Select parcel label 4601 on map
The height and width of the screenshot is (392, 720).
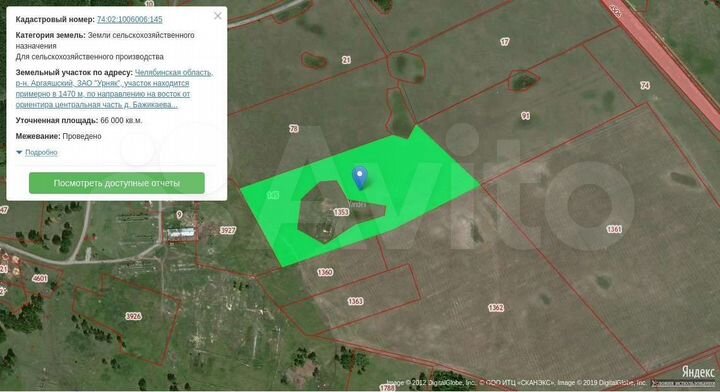pos(40,278)
